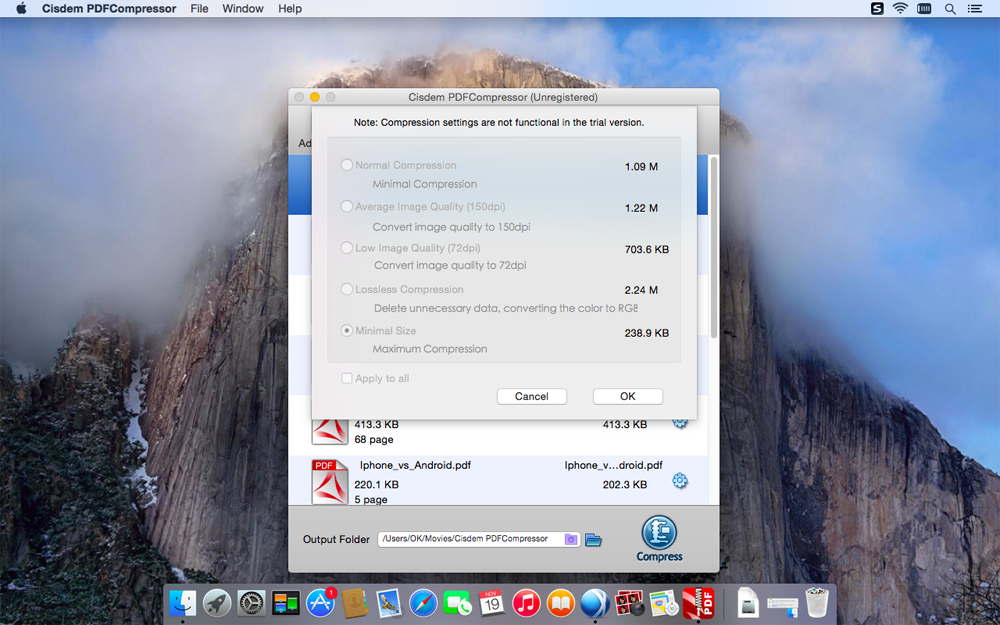The image size is (1000, 625).
Task: Click the Output Folder label
Action: [x=336, y=540]
